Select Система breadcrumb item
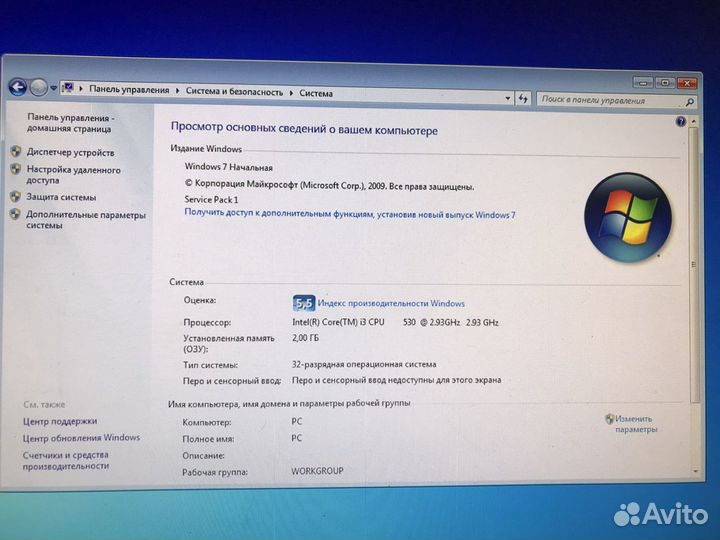 pos(316,93)
